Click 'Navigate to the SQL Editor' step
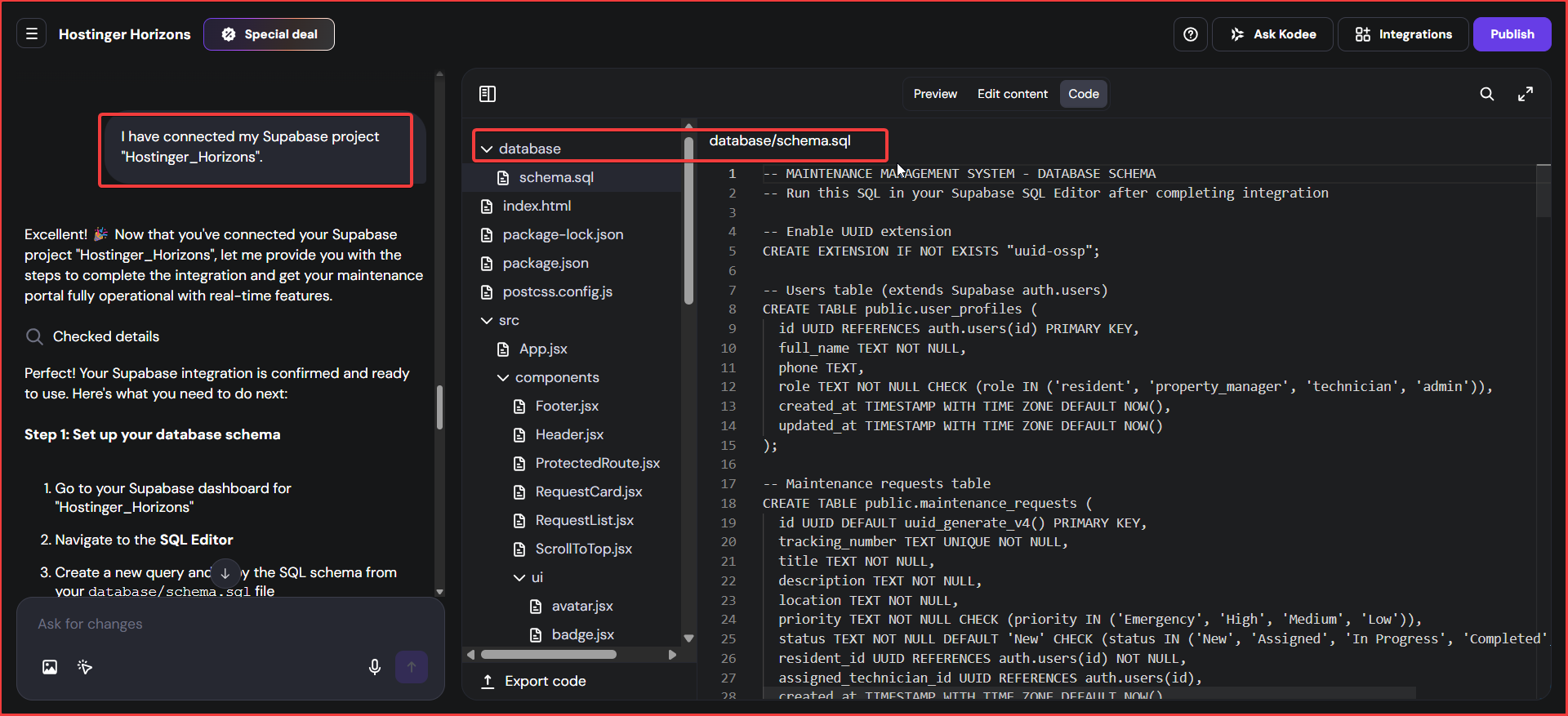Screen dimensions: 1568x716 tap(144, 540)
